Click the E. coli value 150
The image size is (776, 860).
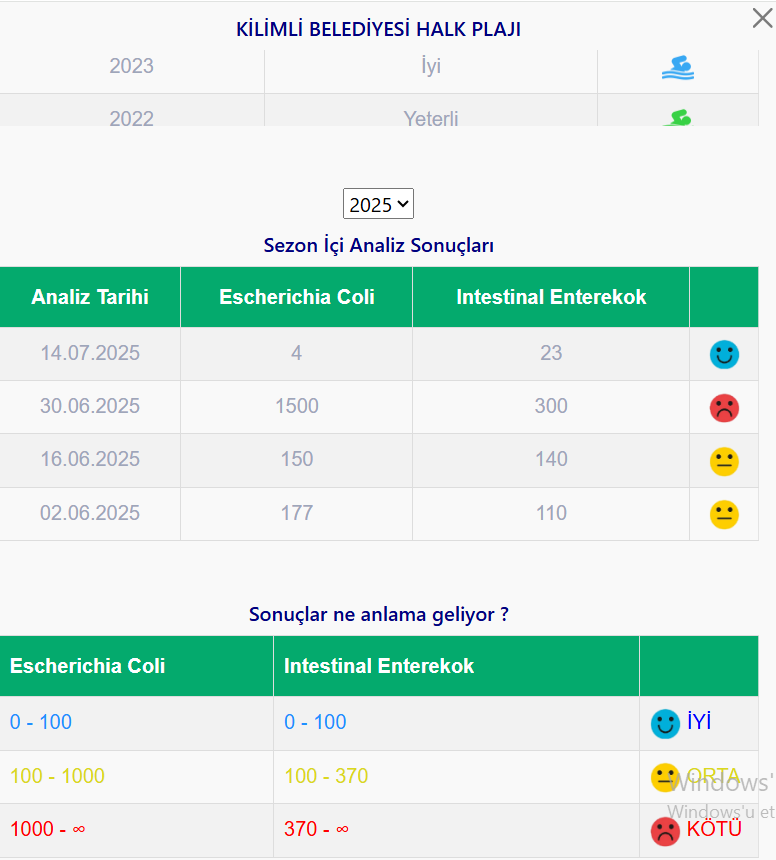(297, 459)
